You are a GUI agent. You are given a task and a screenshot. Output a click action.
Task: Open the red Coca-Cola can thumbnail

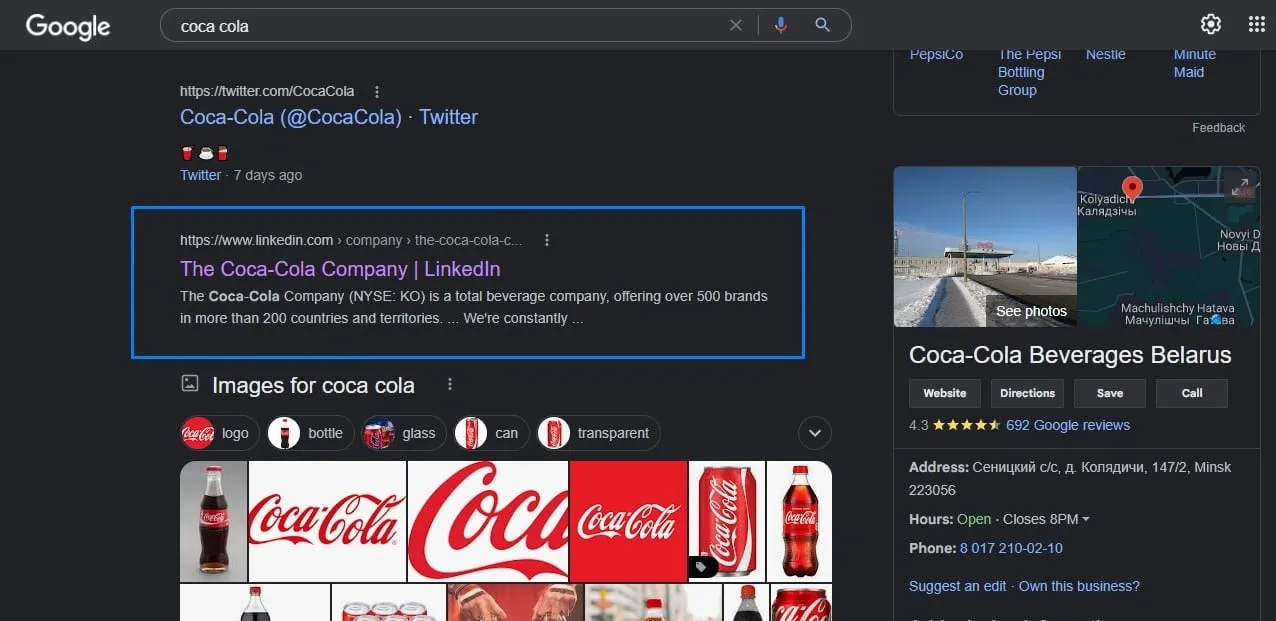(727, 521)
